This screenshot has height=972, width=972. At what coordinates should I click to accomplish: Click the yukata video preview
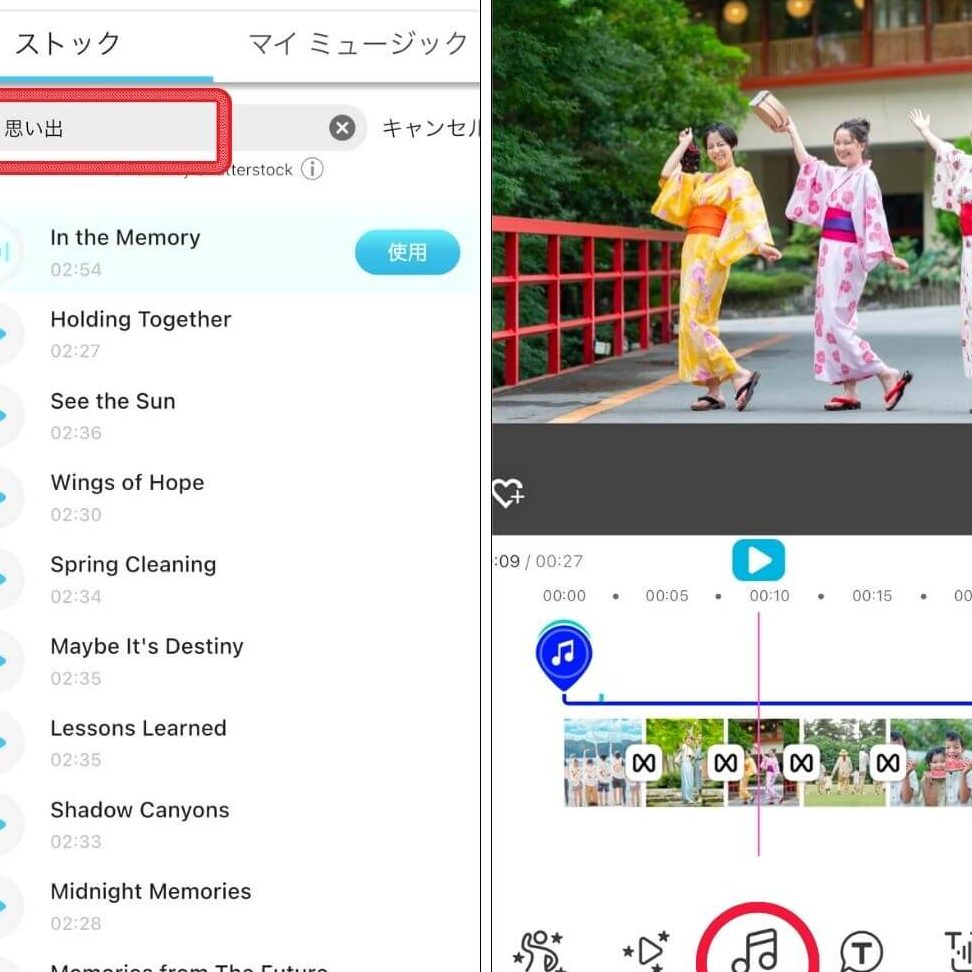tap(732, 211)
